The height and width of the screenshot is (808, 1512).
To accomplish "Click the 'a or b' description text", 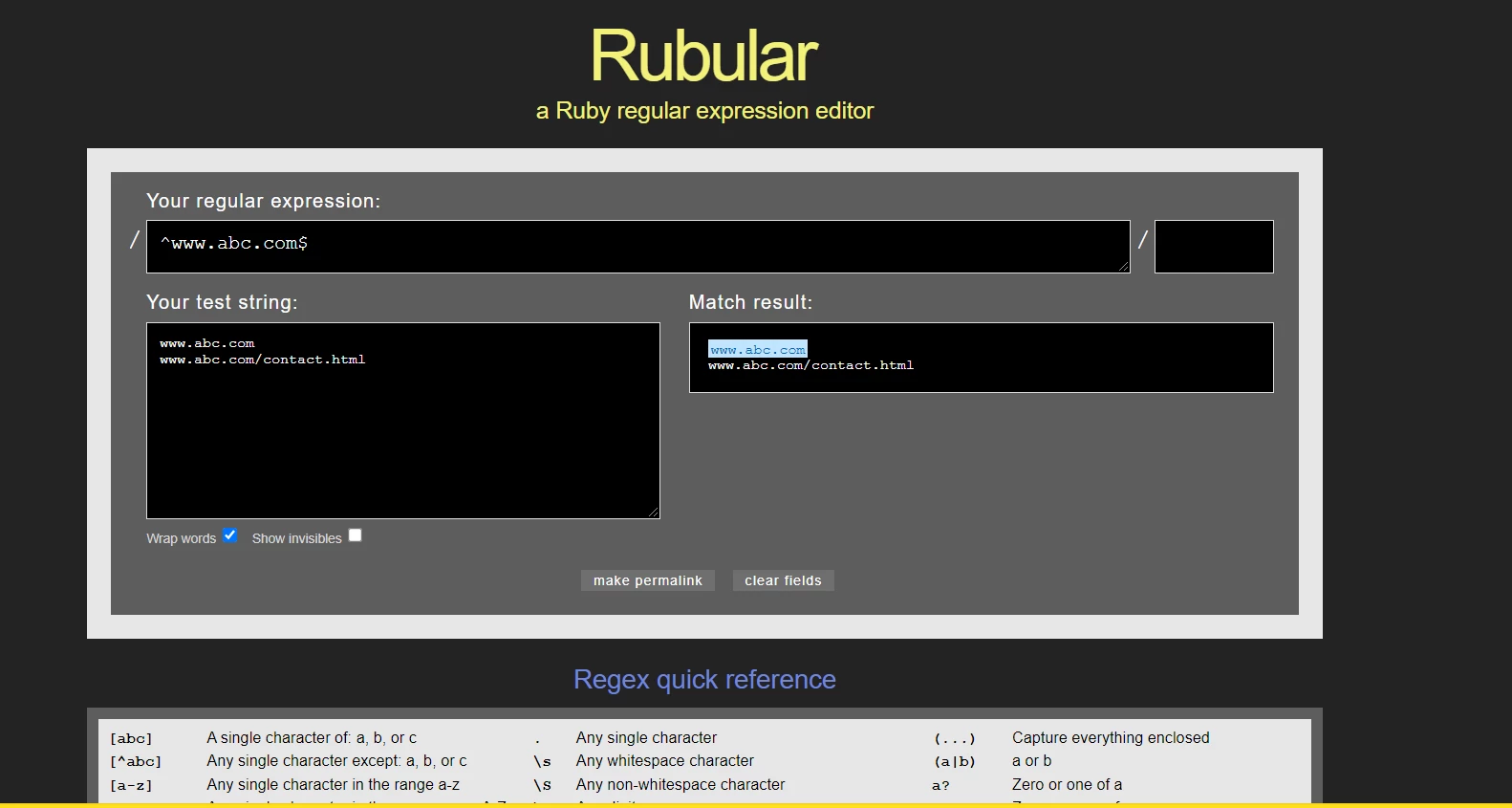I will 1031,761.
